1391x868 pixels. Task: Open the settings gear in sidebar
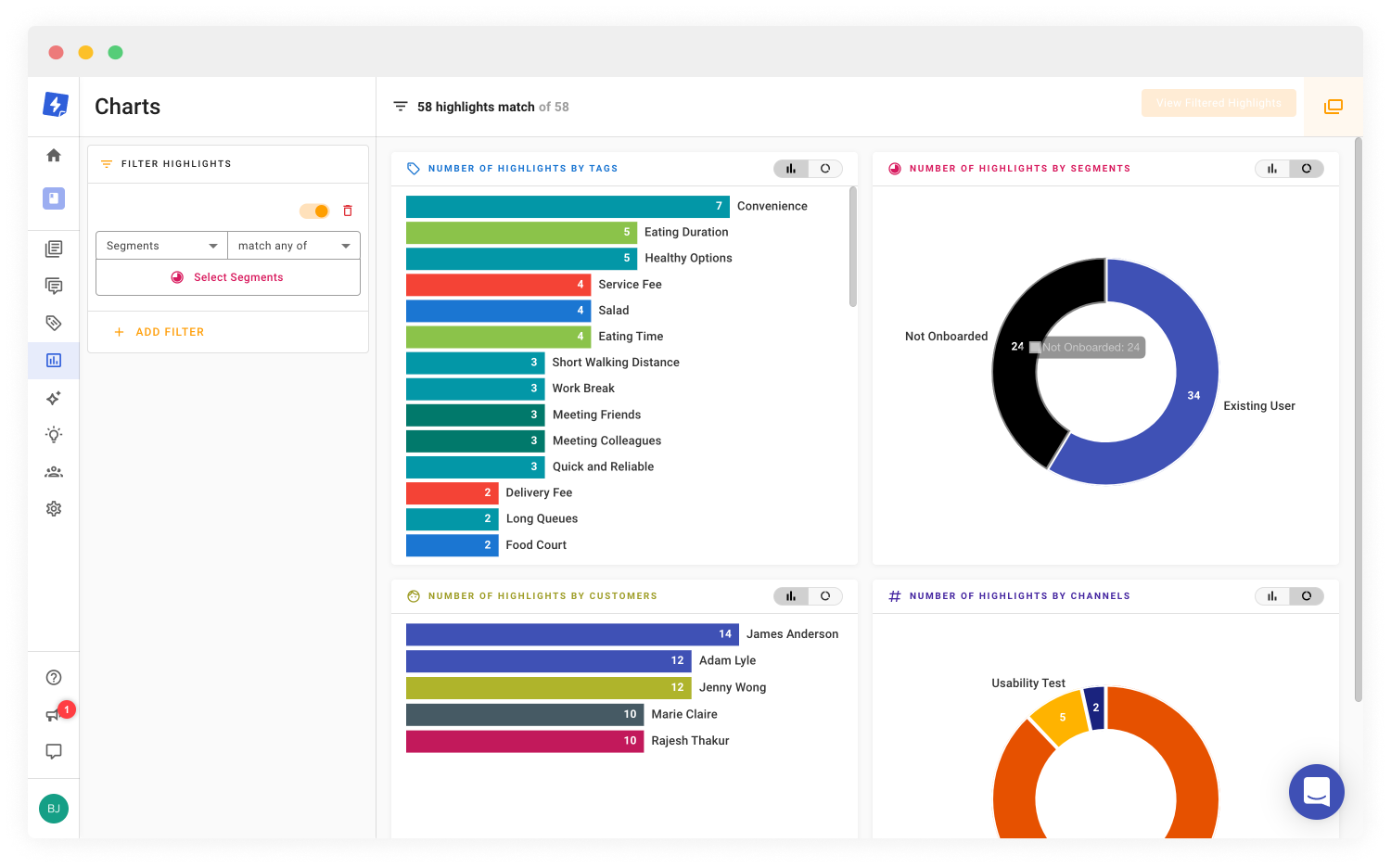[x=54, y=509]
